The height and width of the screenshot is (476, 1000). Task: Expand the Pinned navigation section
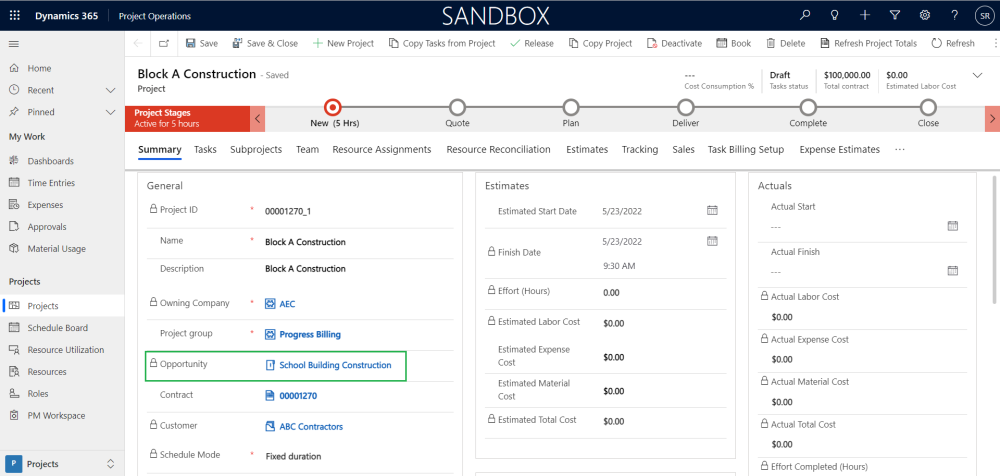pos(110,112)
